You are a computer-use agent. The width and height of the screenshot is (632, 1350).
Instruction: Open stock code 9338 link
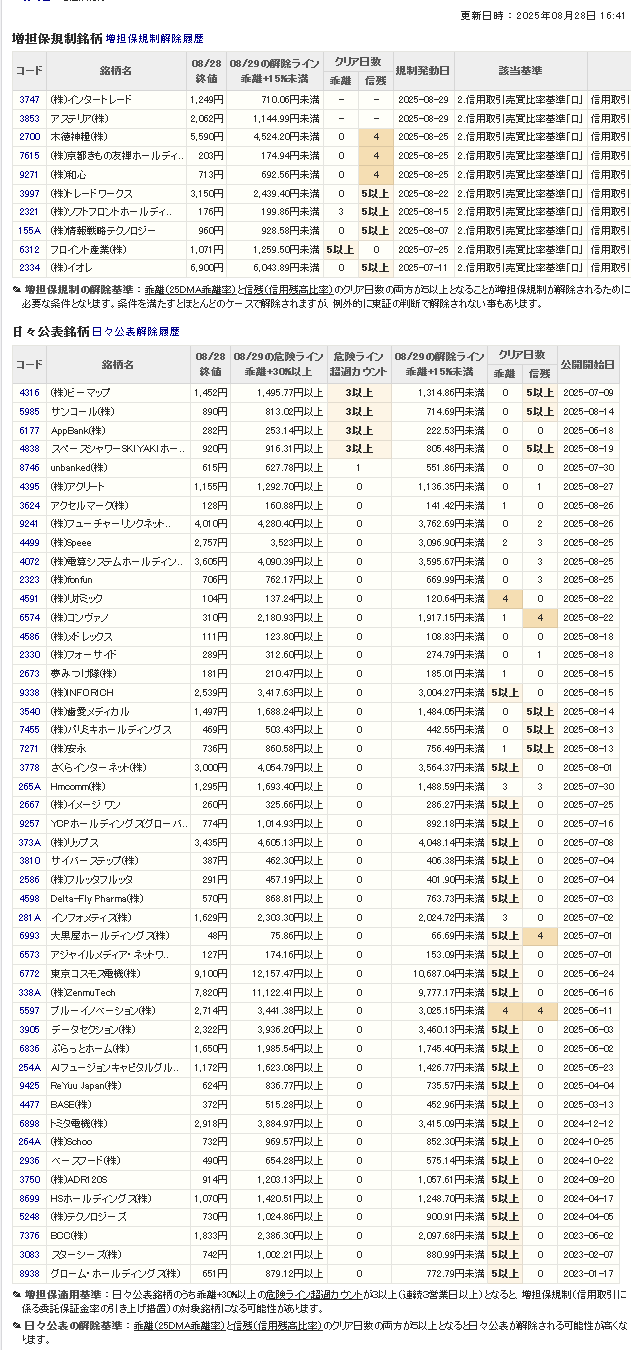29,692
